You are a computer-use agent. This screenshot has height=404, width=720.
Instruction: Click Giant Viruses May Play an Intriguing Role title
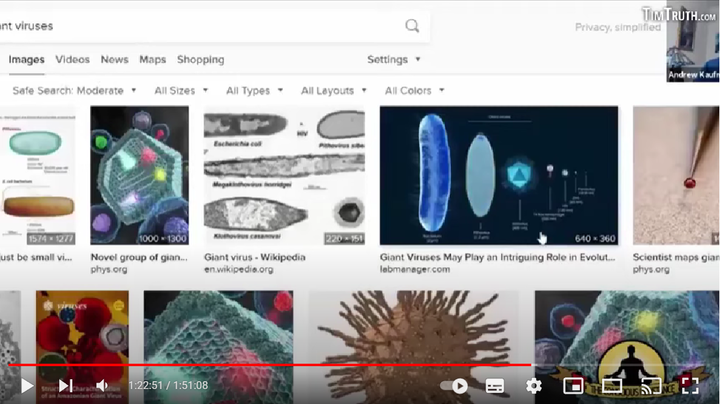click(x=497, y=258)
